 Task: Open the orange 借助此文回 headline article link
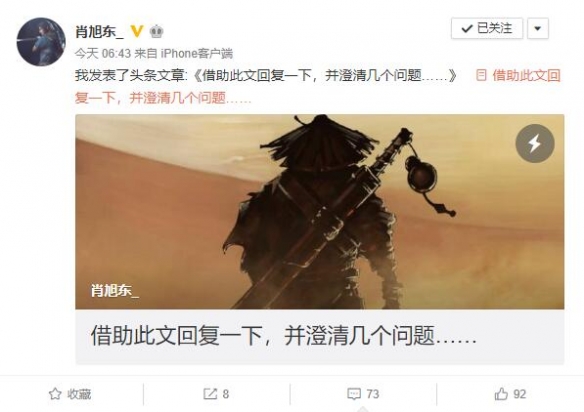click(526, 75)
